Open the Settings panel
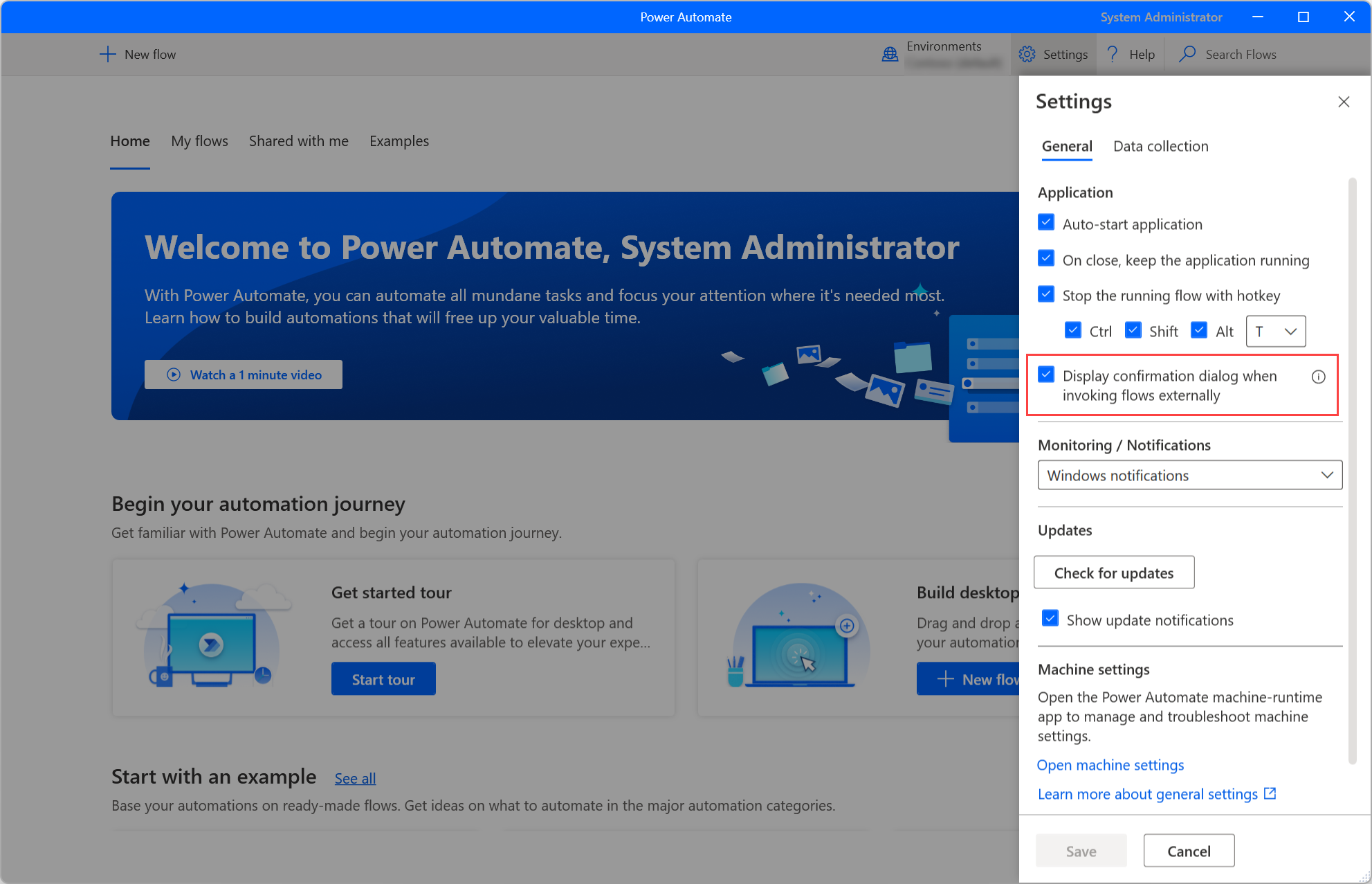Image resolution: width=1372 pixels, height=884 pixels. (x=1052, y=54)
